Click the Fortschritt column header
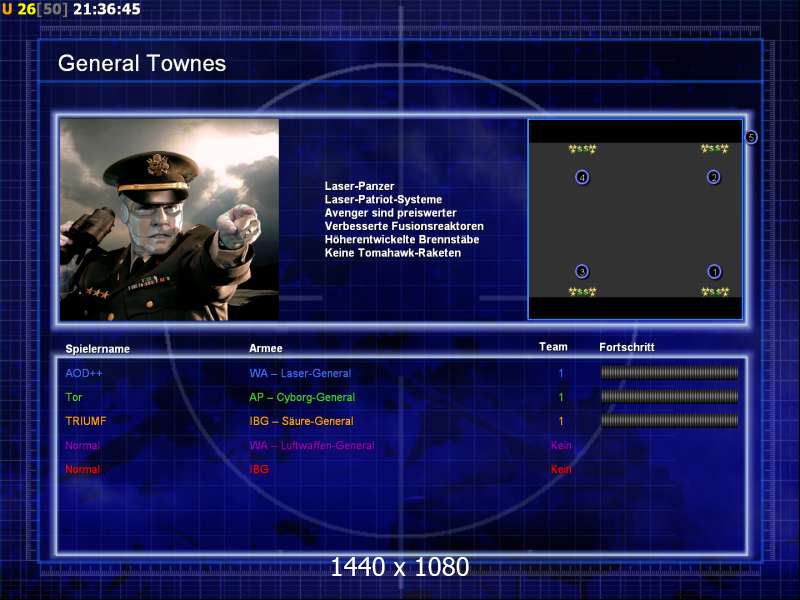This screenshot has height=600, width=800. click(x=627, y=347)
